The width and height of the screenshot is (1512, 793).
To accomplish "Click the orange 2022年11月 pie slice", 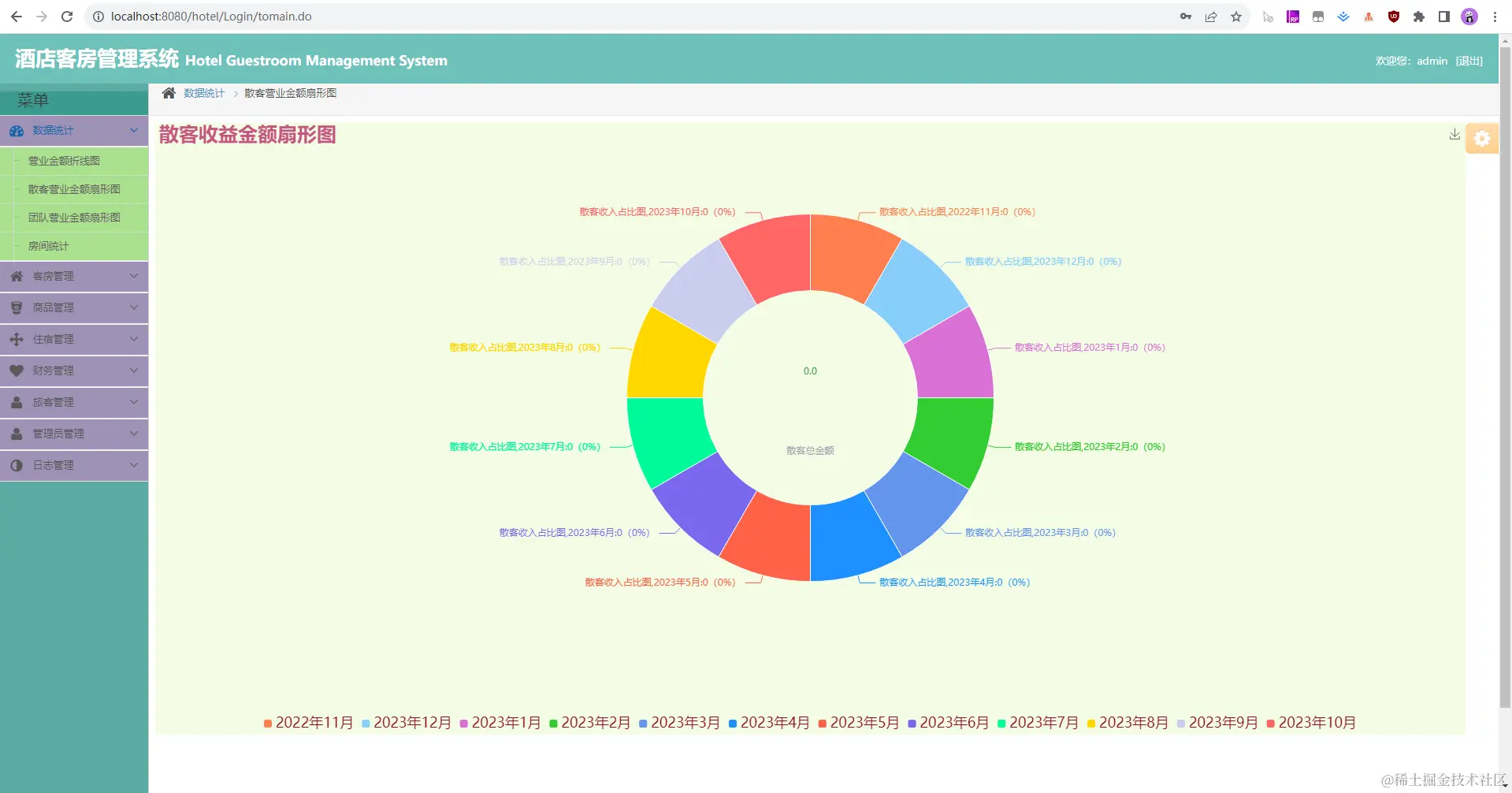I will pyautogui.click(x=849, y=256).
